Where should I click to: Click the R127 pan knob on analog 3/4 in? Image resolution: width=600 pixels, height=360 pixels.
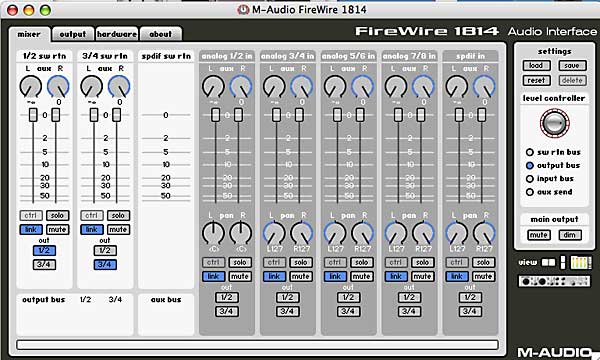302,233
